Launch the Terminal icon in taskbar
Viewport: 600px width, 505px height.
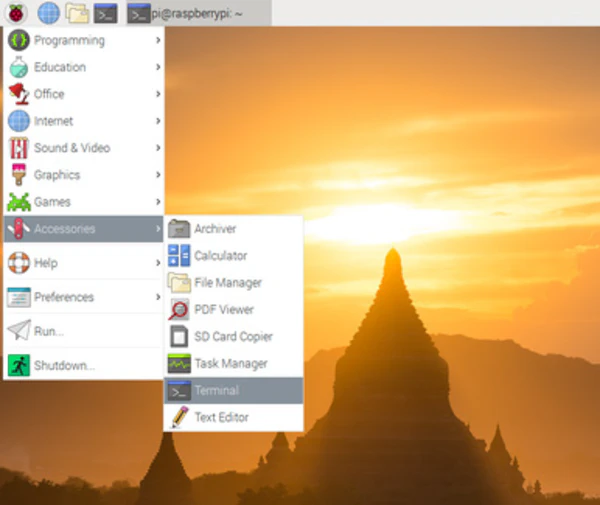pyautogui.click(x=105, y=13)
